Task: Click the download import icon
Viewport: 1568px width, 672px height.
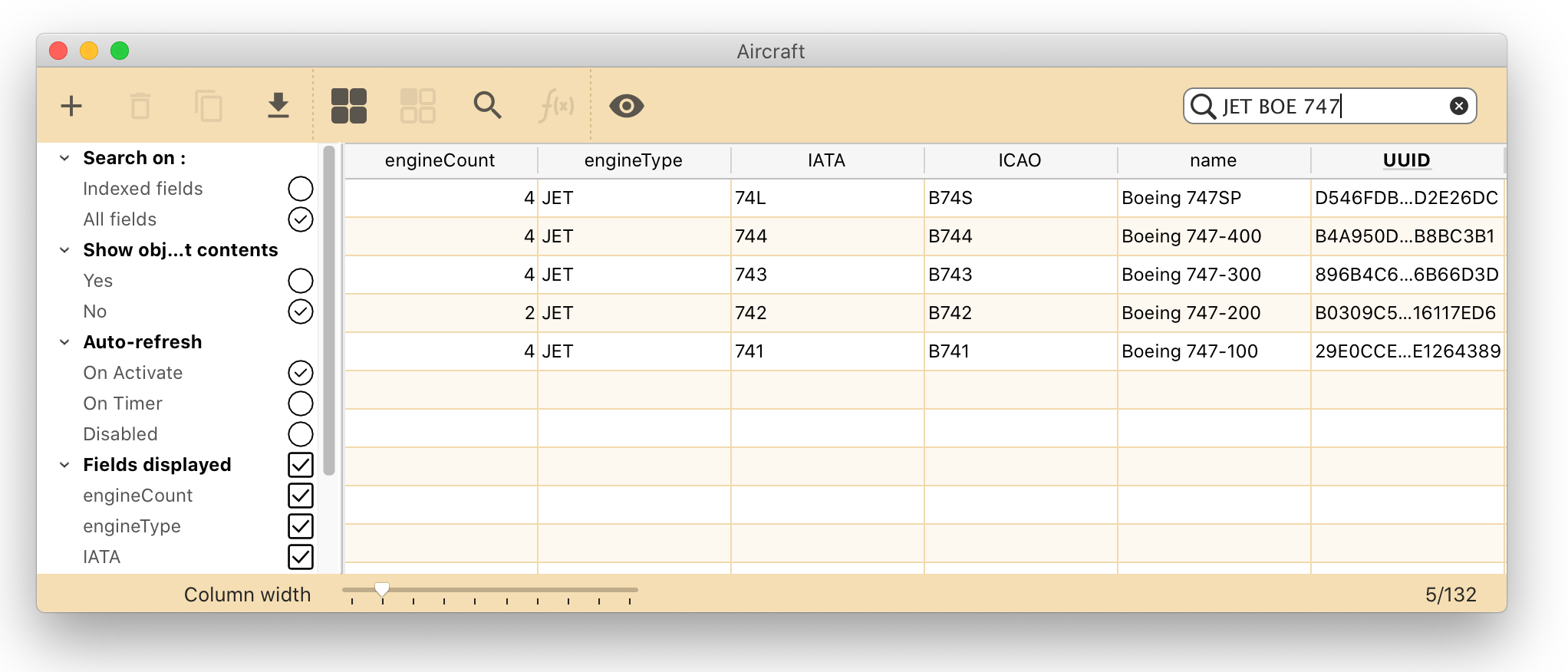Action: [278, 106]
